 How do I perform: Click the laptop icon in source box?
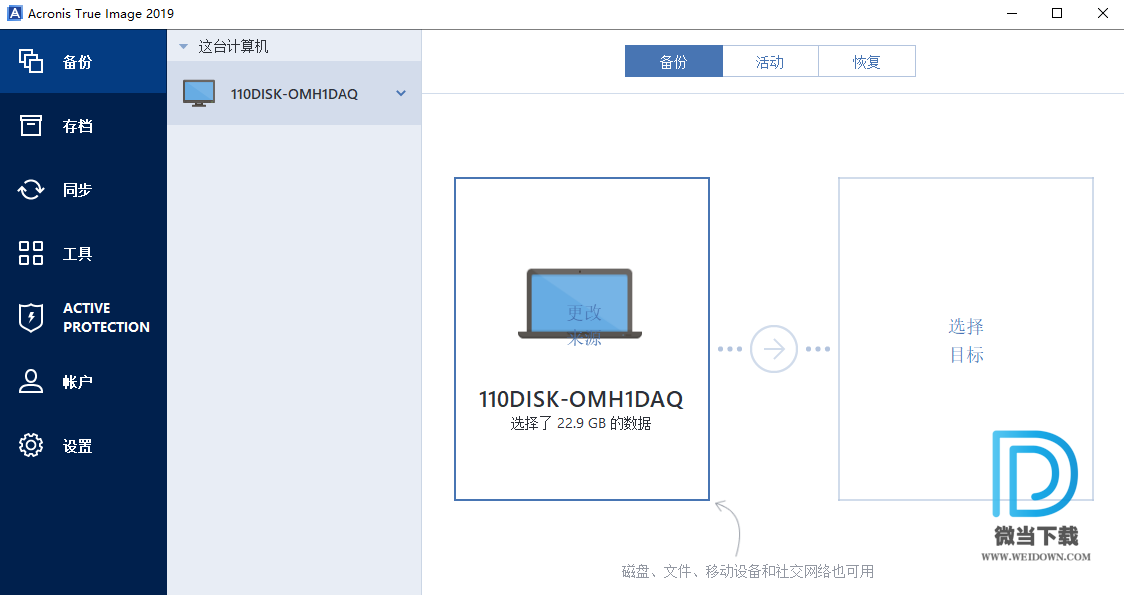tap(580, 303)
